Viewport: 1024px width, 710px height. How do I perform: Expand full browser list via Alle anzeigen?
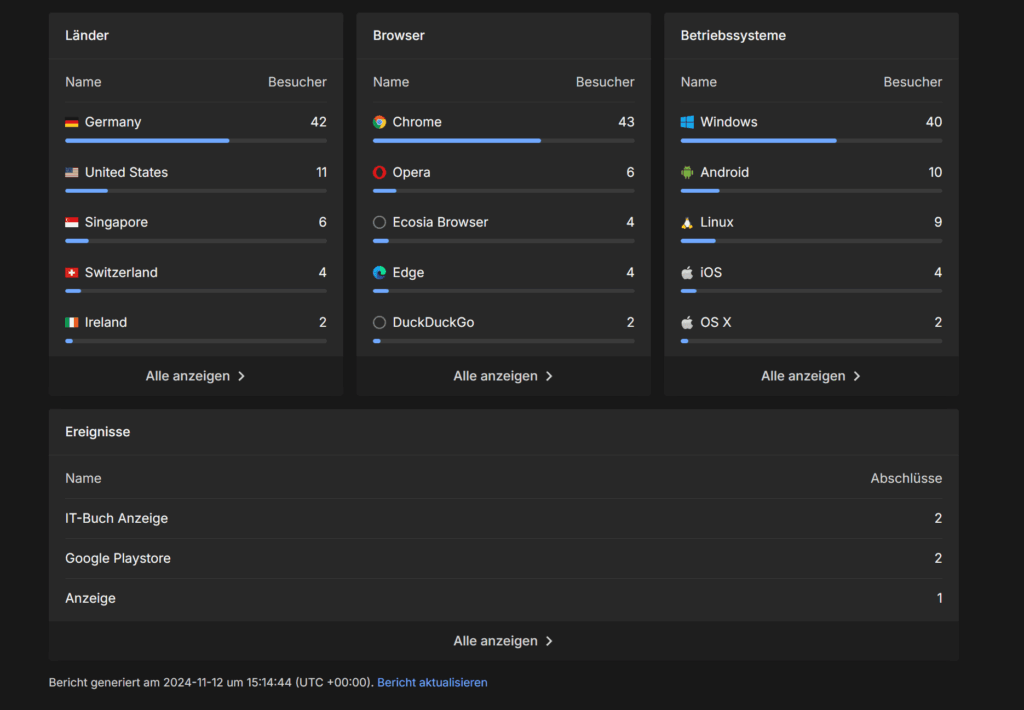pos(503,376)
